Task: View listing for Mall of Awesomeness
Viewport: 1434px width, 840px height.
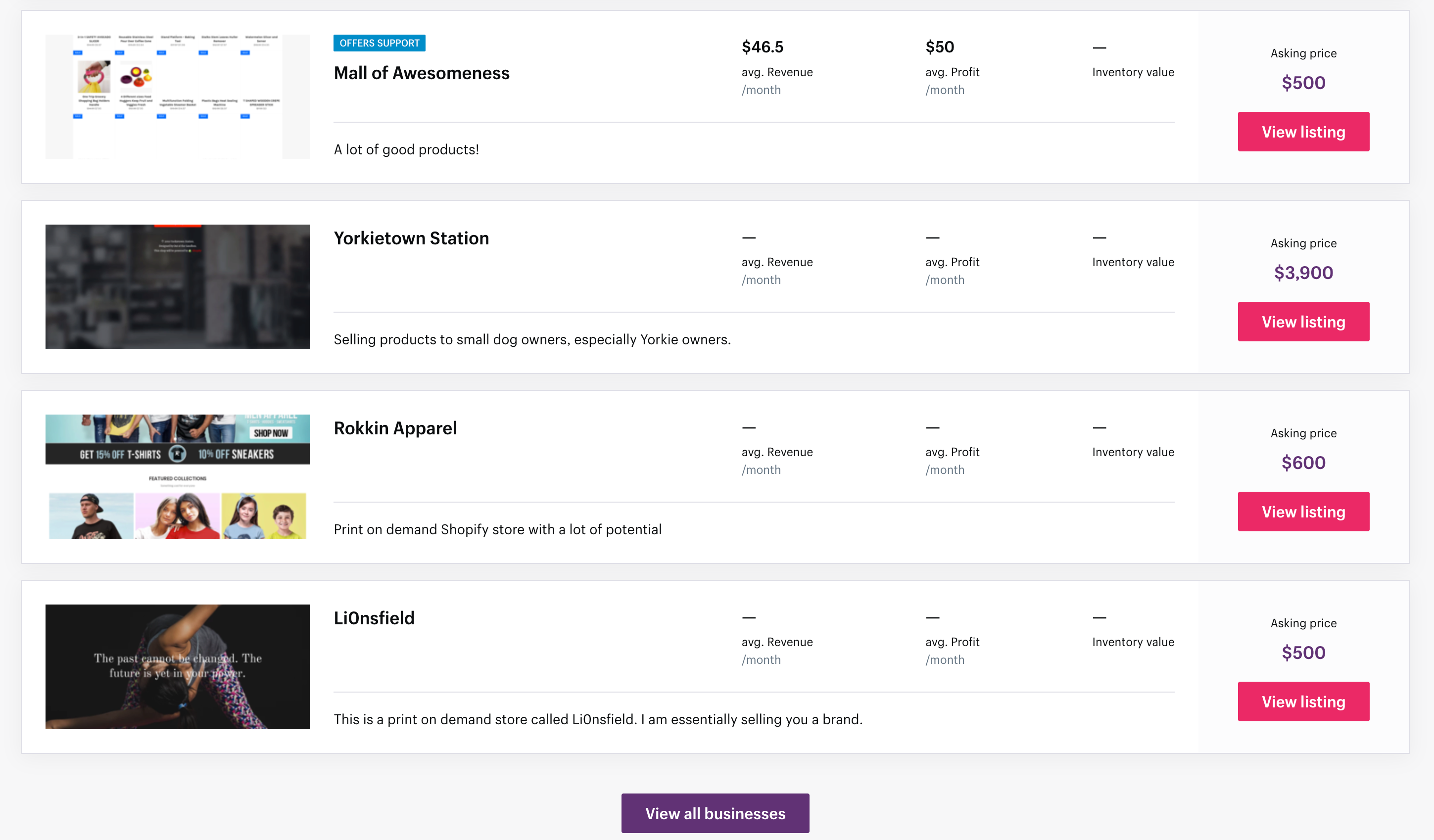Action: coord(1303,132)
